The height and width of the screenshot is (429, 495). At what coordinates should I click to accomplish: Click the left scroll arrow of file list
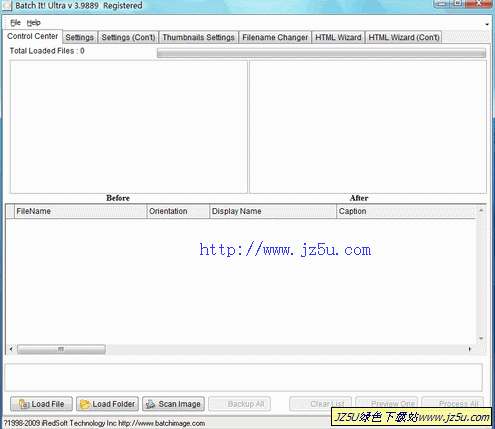click(x=11, y=349)
